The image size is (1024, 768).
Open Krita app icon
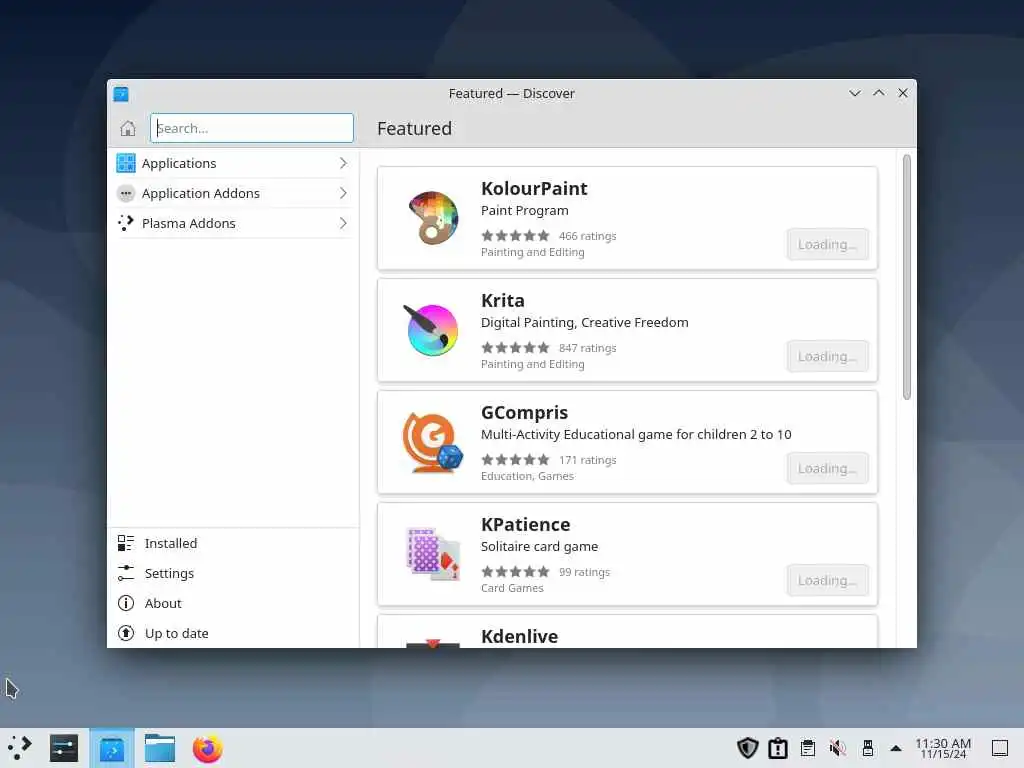pyautogui.click(x=432, y=330)
